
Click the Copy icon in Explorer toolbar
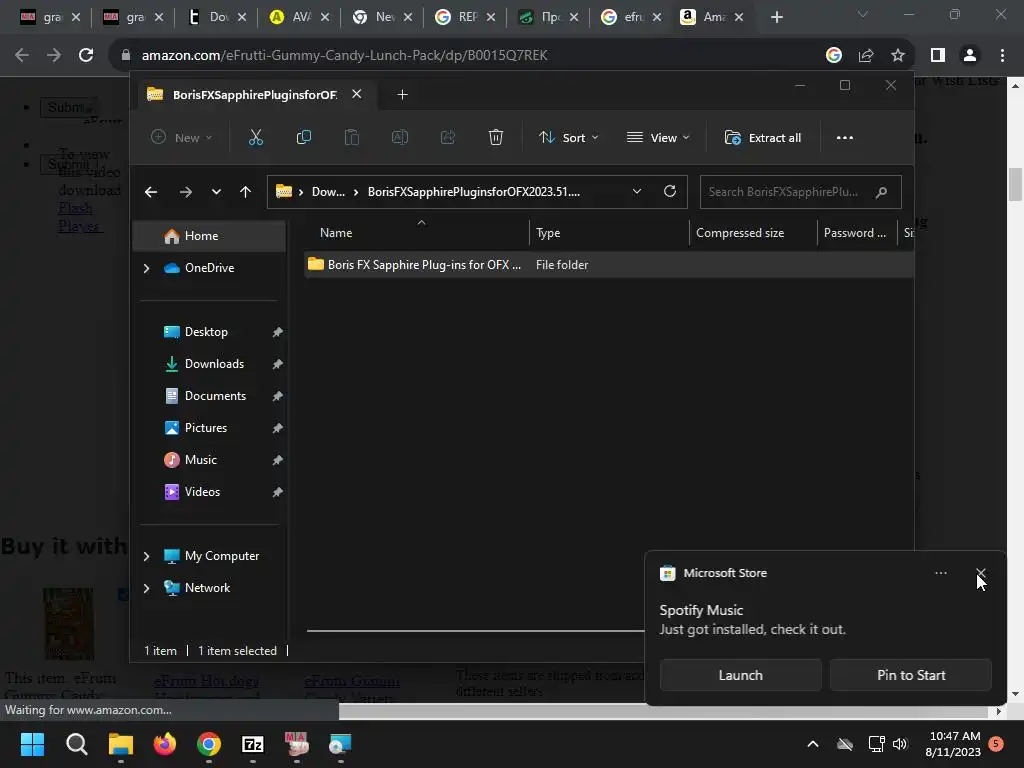304,137
